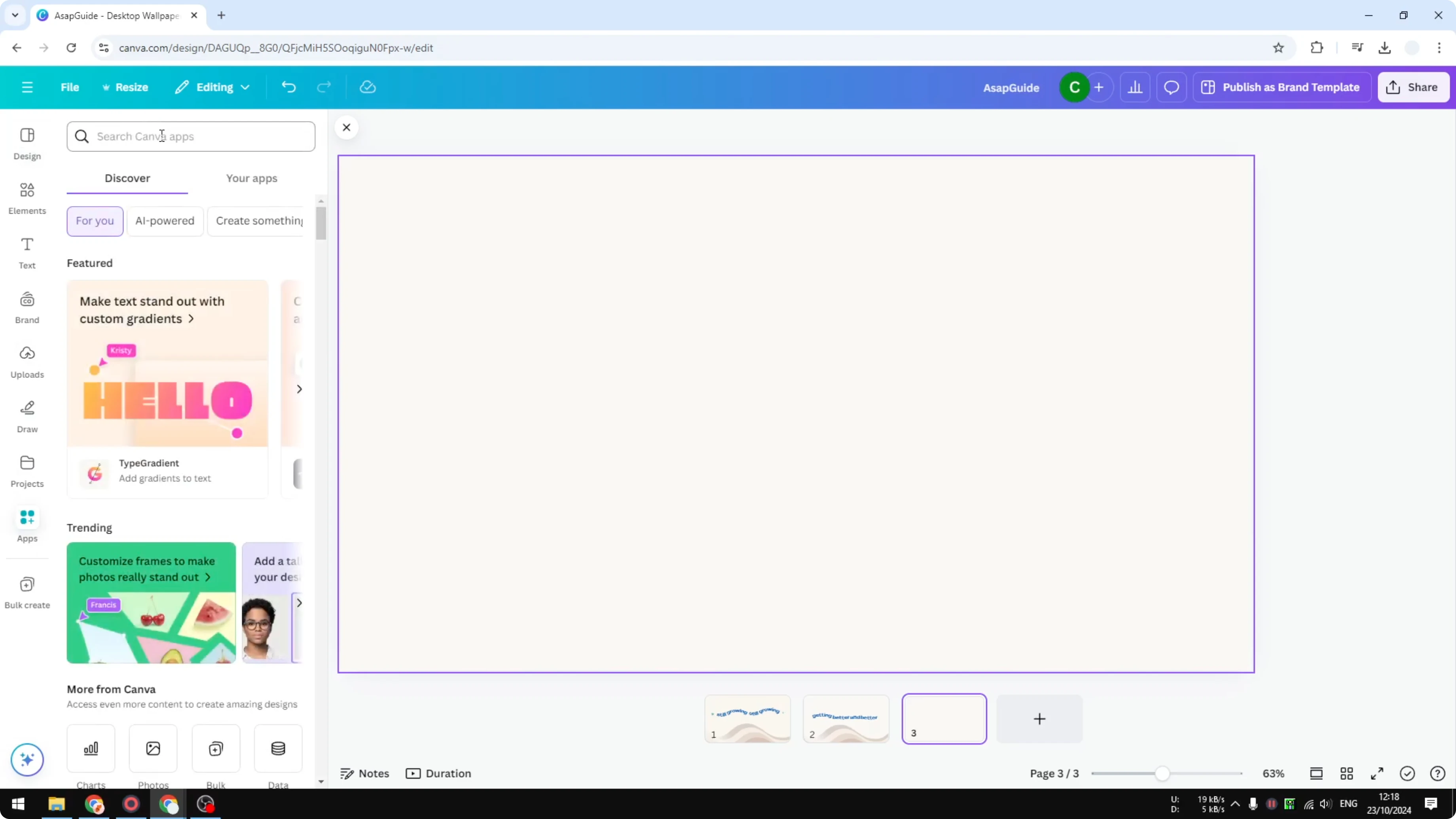Screen dimensions: 1456x819
Task: Click the Share button
Action: (x=1413, y=87)
